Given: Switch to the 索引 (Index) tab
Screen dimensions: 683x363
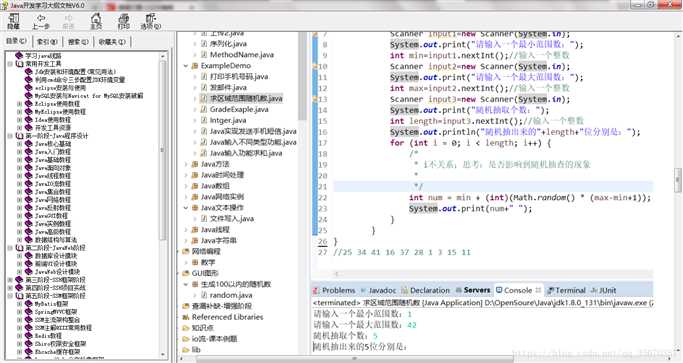Looking at the screenshot, I should click(x=47, y=41).
